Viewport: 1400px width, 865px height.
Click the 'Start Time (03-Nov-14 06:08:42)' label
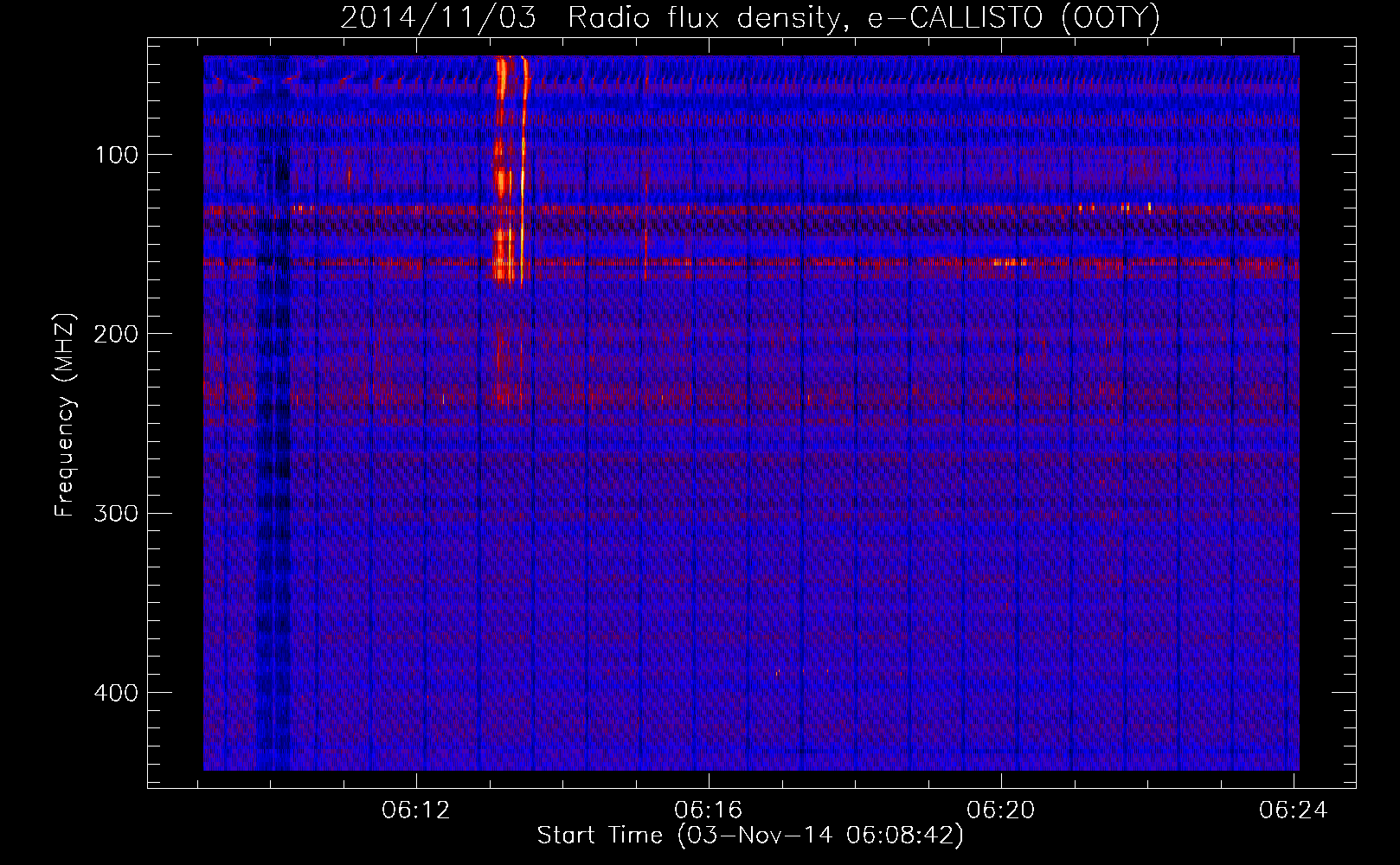pyautogui.click(x=750, y=836)
